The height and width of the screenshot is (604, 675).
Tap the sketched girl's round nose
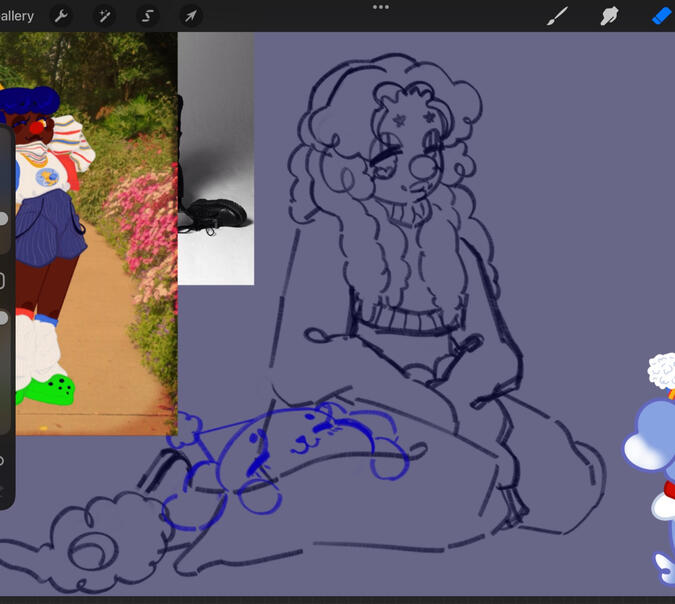click(422, 170)
